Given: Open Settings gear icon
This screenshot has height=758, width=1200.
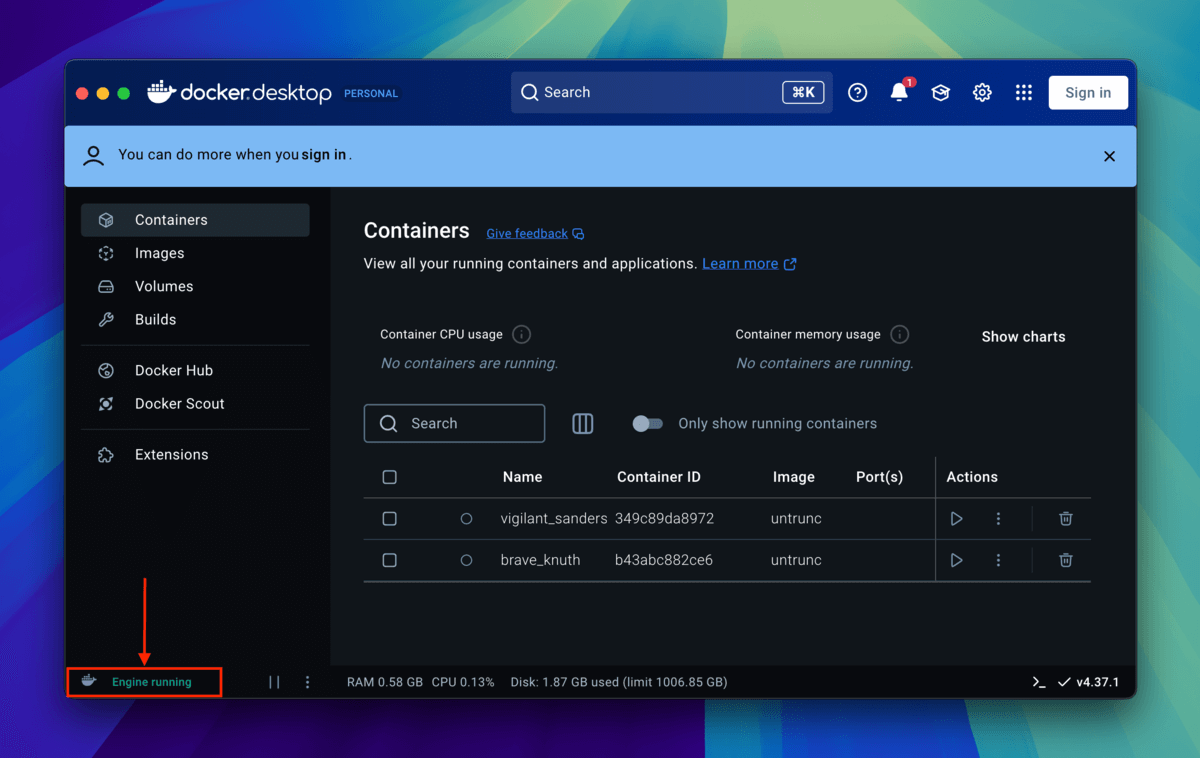Looking at the screenshot, I should tap(982, 92).
